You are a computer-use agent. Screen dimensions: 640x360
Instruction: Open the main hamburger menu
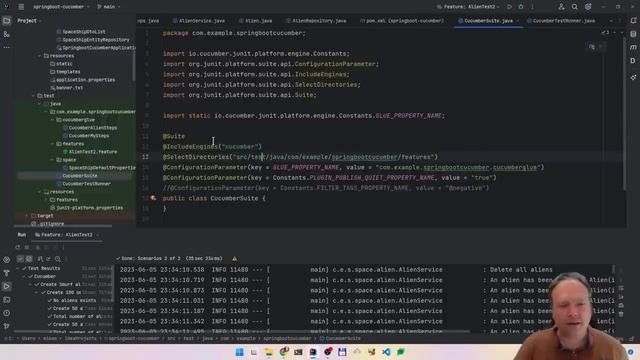pos(21,7)
